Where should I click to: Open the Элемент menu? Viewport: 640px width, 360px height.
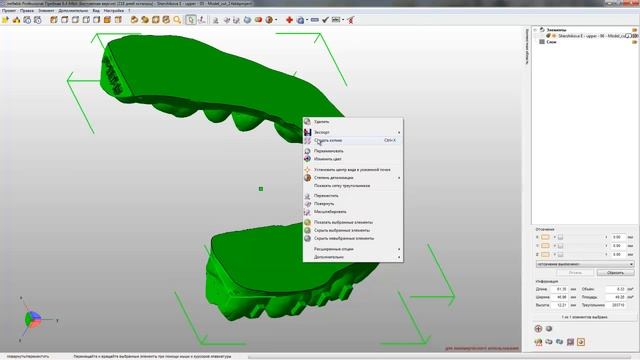tap(46, 11)
